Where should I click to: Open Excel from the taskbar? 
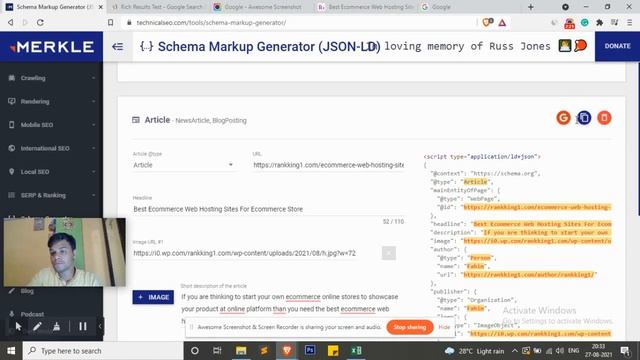tap(356, 351)
